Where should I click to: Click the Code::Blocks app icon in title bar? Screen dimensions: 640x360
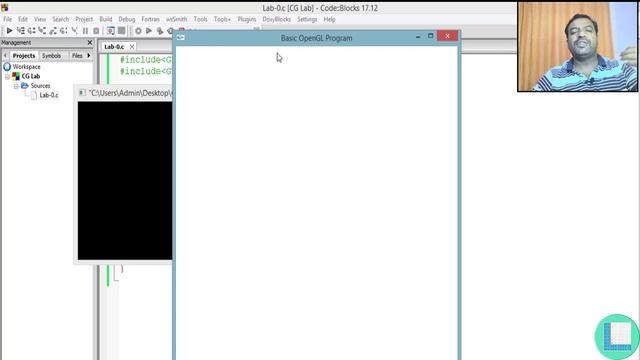(x=4, y=8)
